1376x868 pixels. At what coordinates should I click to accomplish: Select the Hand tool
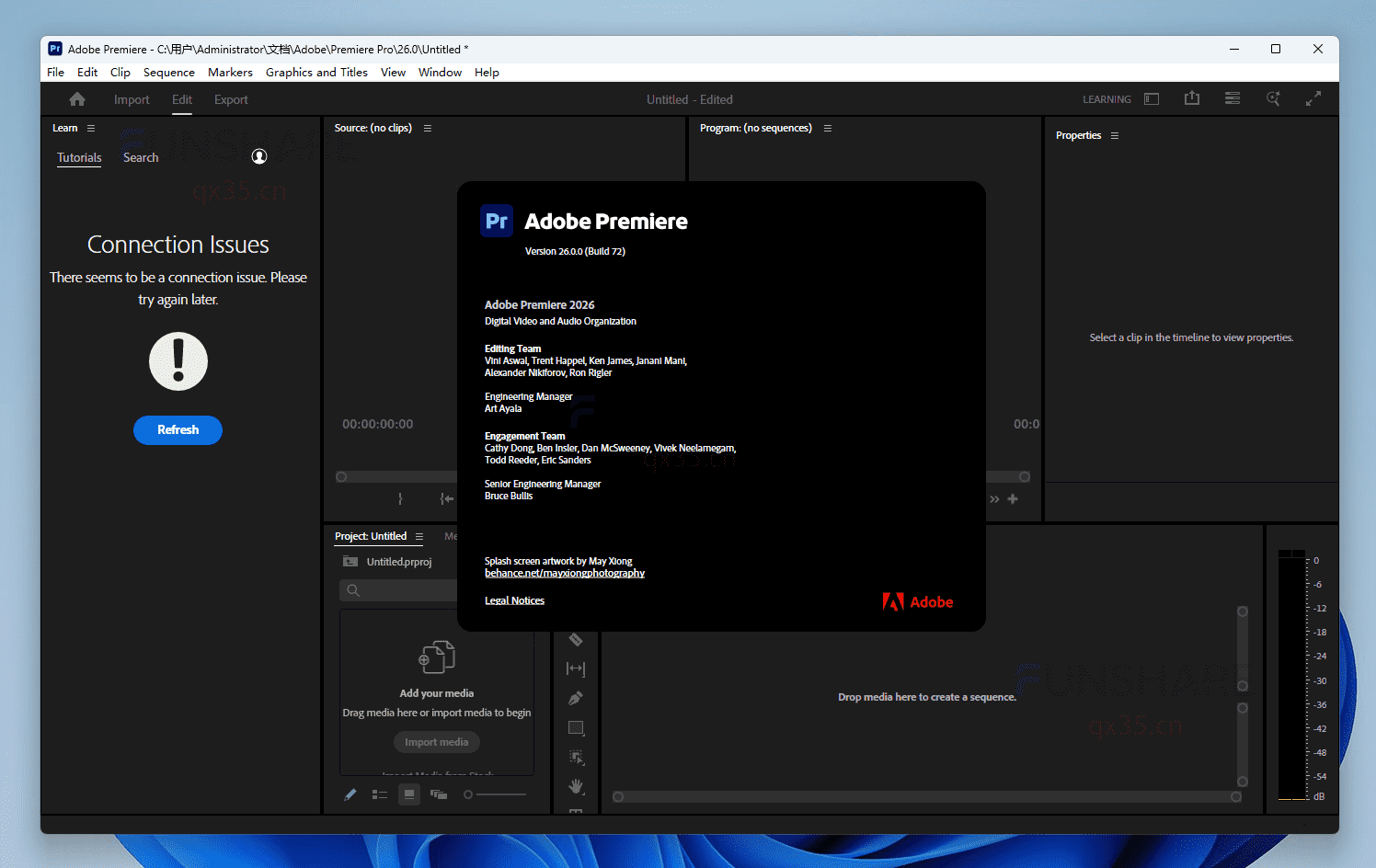576,786
